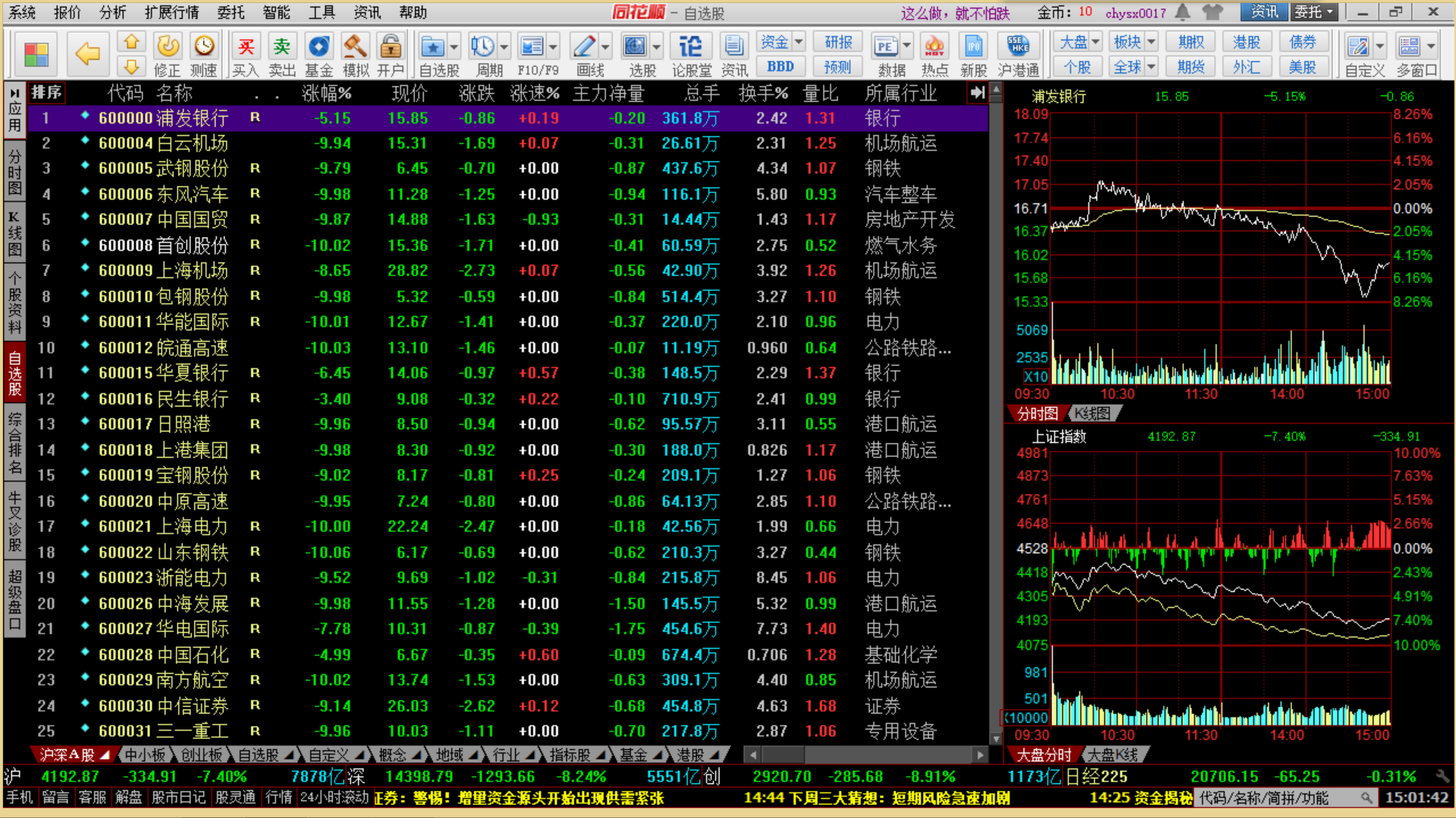Screen dimensions: 1456x818
Task: Click the 自定义 customize page icon
Action: (1357, 48)
